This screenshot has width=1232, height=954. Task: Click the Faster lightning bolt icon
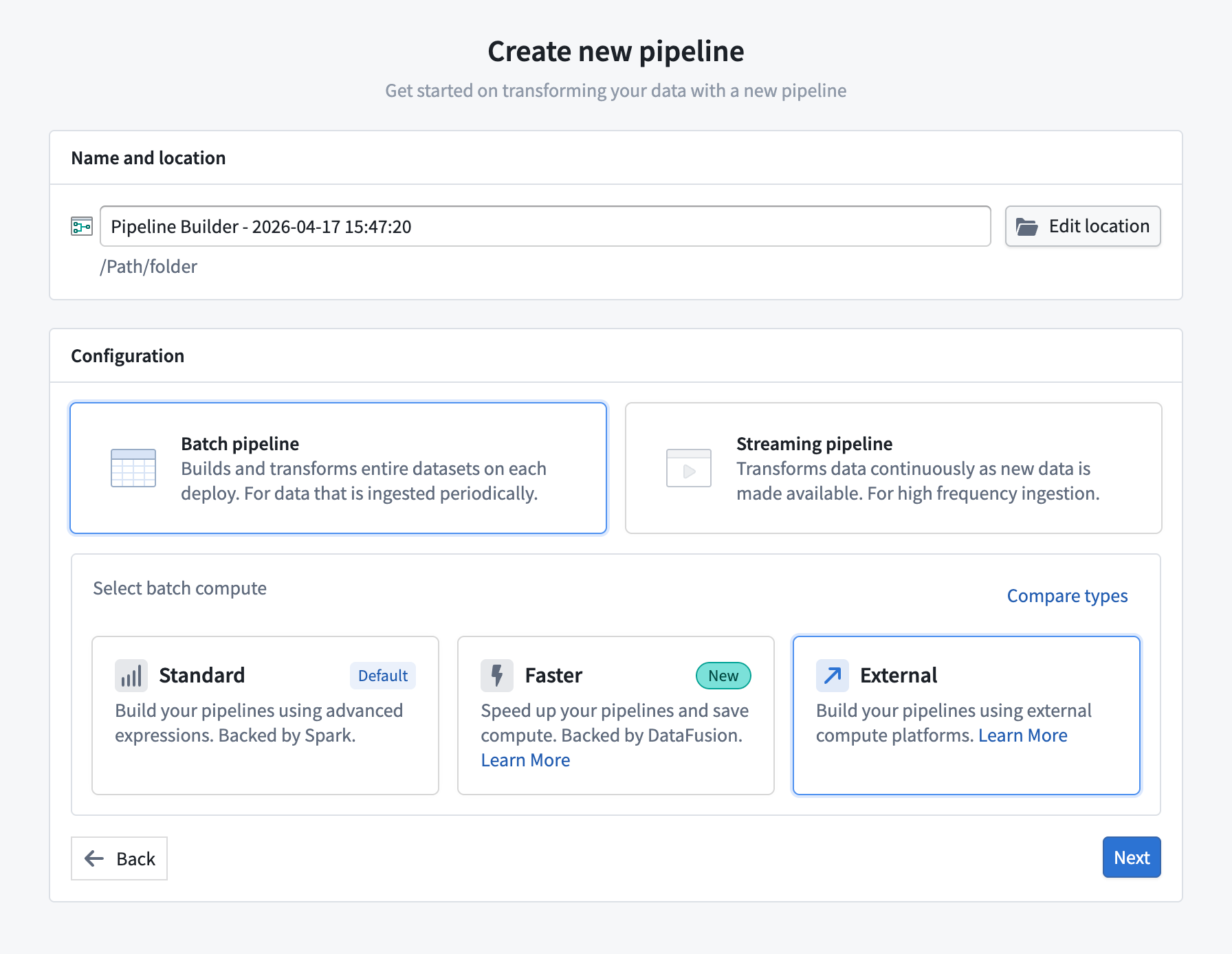pyautogui.click(x=497, y=676)
